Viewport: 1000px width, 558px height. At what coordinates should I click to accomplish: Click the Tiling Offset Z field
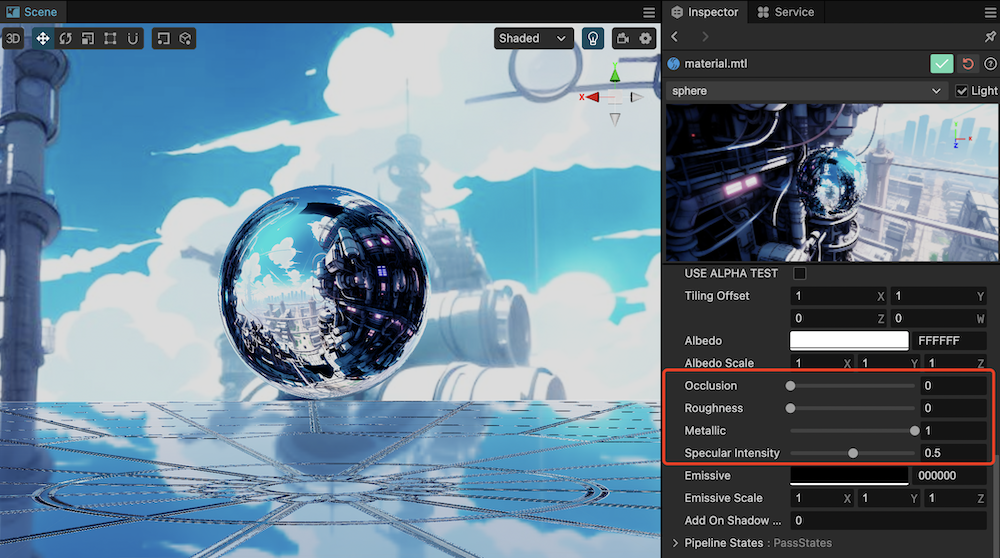[x=838, y=318]
